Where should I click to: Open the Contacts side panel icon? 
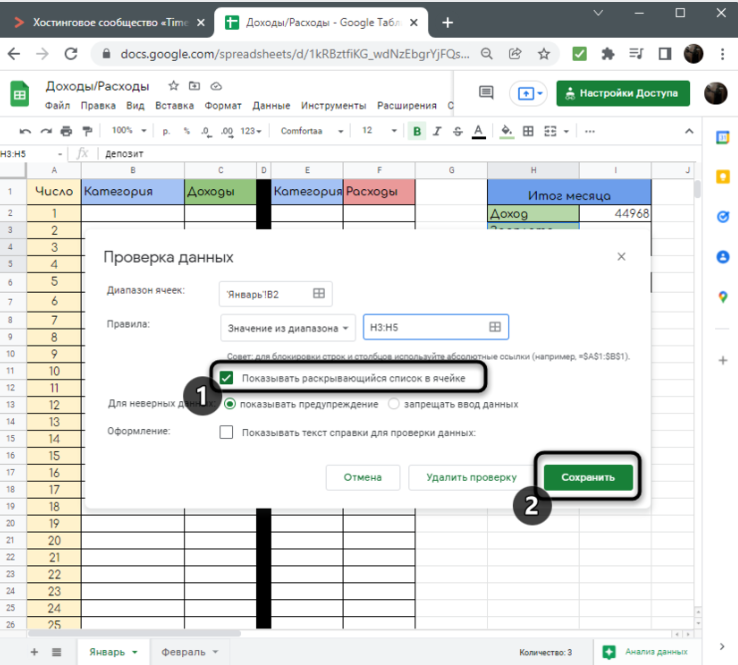[722, 257]
